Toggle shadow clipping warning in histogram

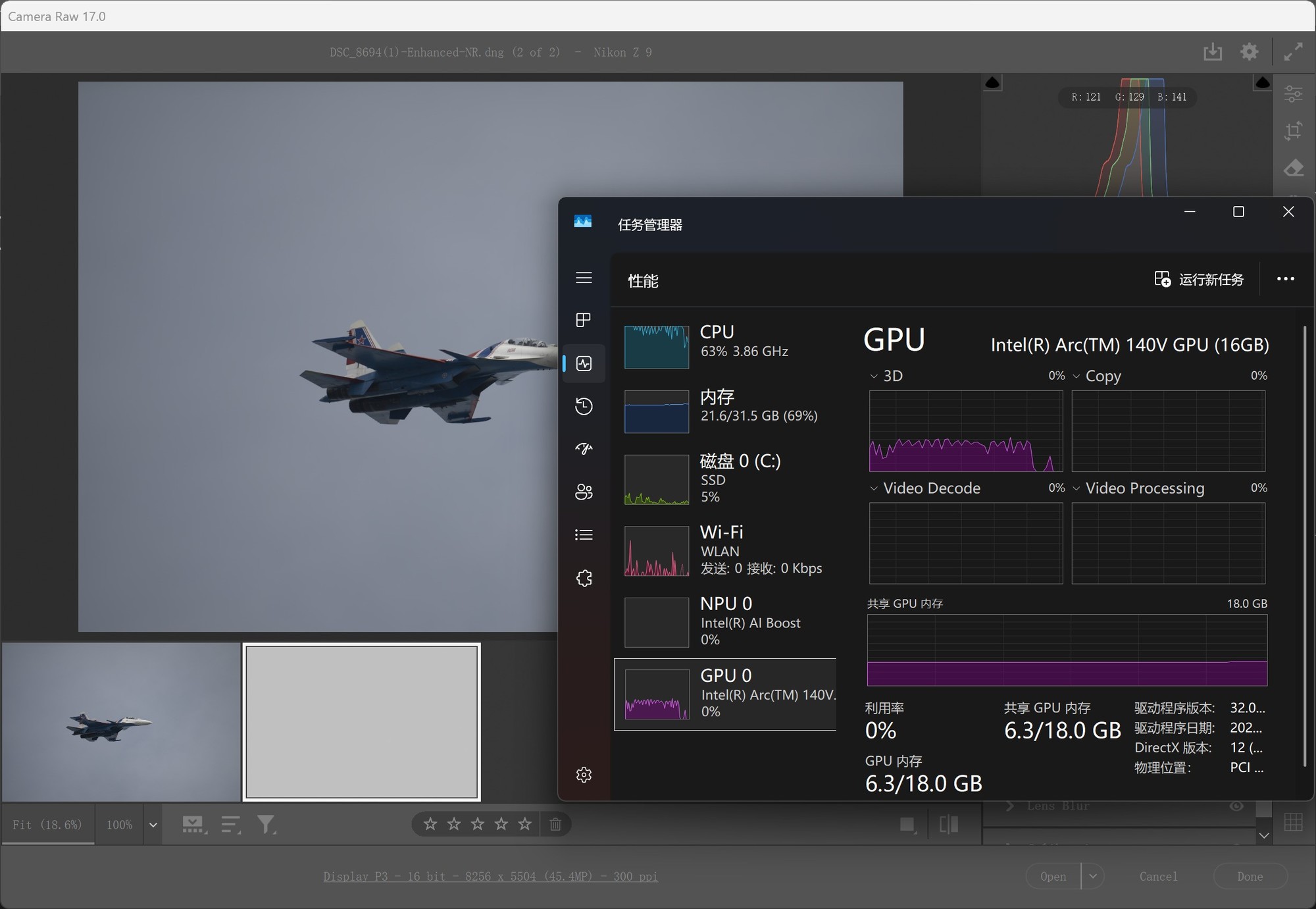(992, 83)
